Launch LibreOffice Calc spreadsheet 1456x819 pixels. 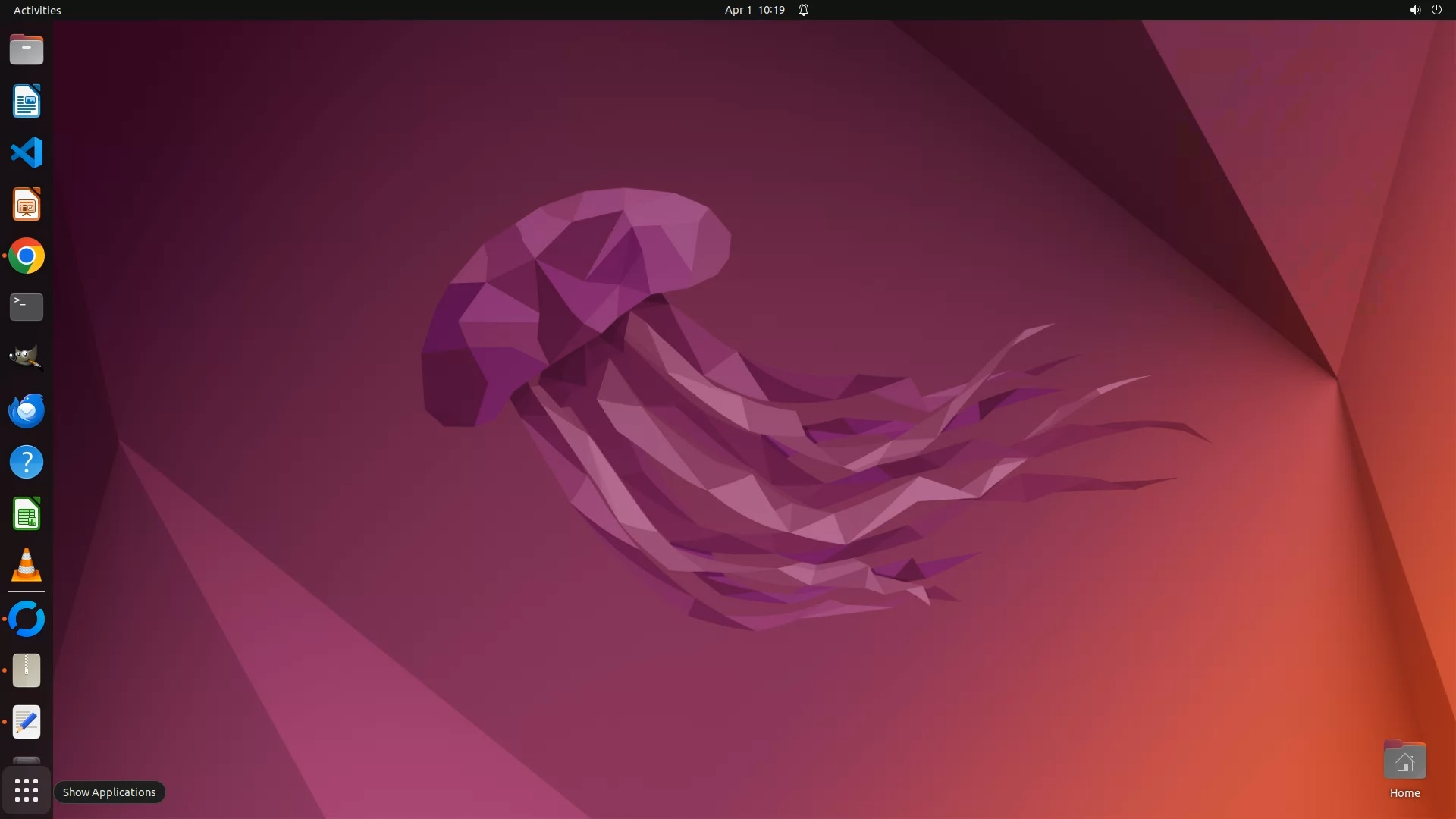tap(27, 514)
